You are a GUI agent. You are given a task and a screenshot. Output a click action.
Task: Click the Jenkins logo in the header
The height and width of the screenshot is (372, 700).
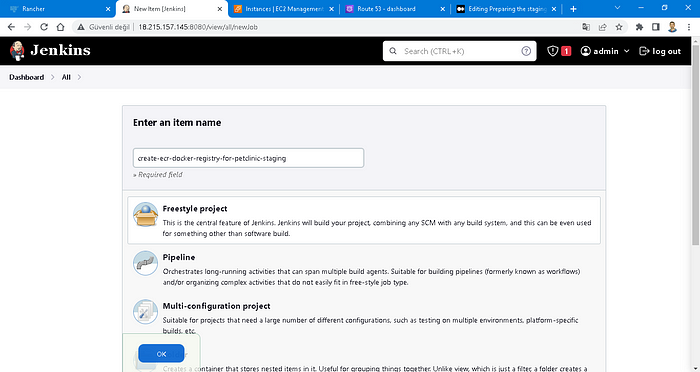tap(50, 50)
